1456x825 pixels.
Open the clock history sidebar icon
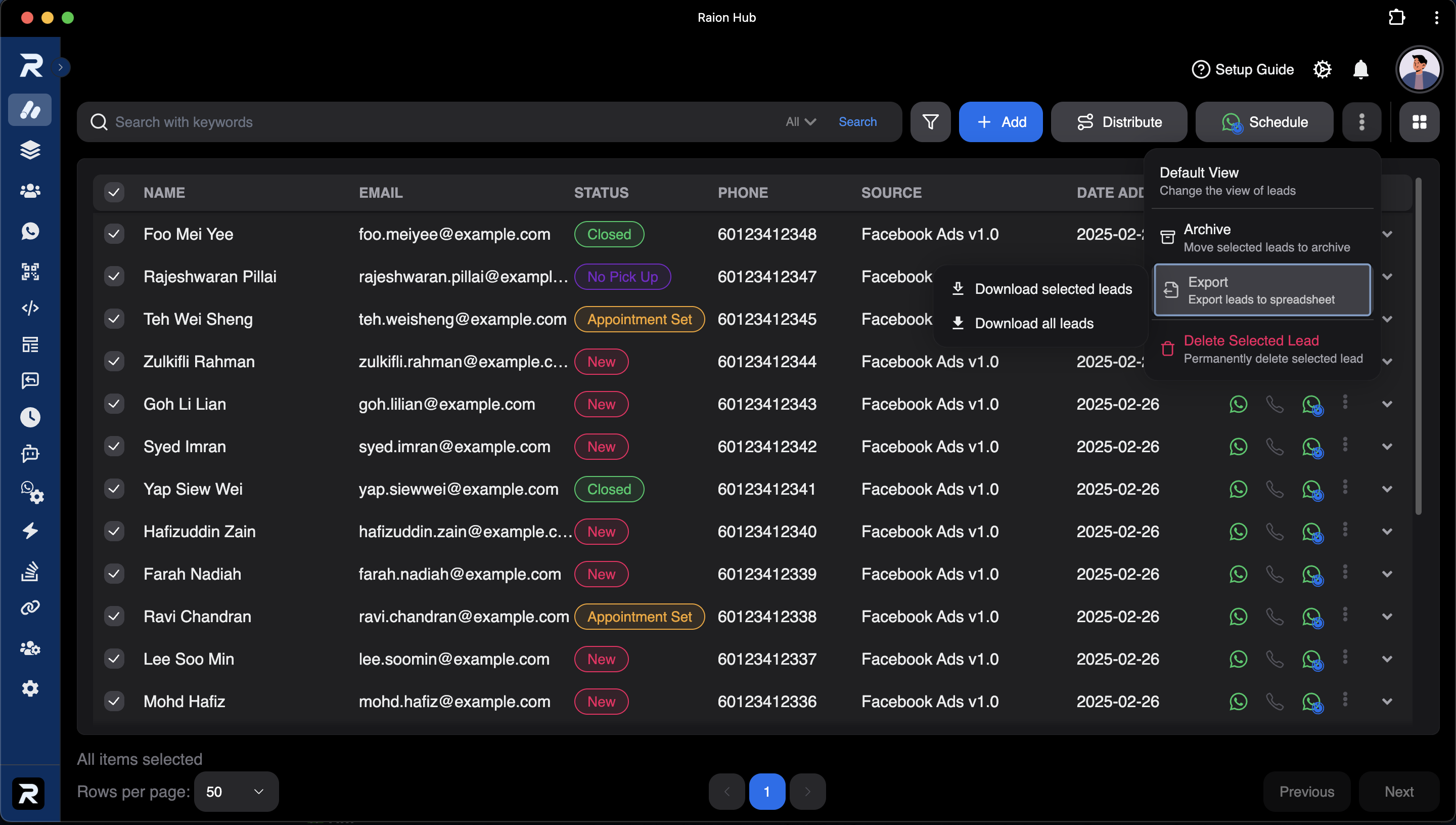pos(30,417)
